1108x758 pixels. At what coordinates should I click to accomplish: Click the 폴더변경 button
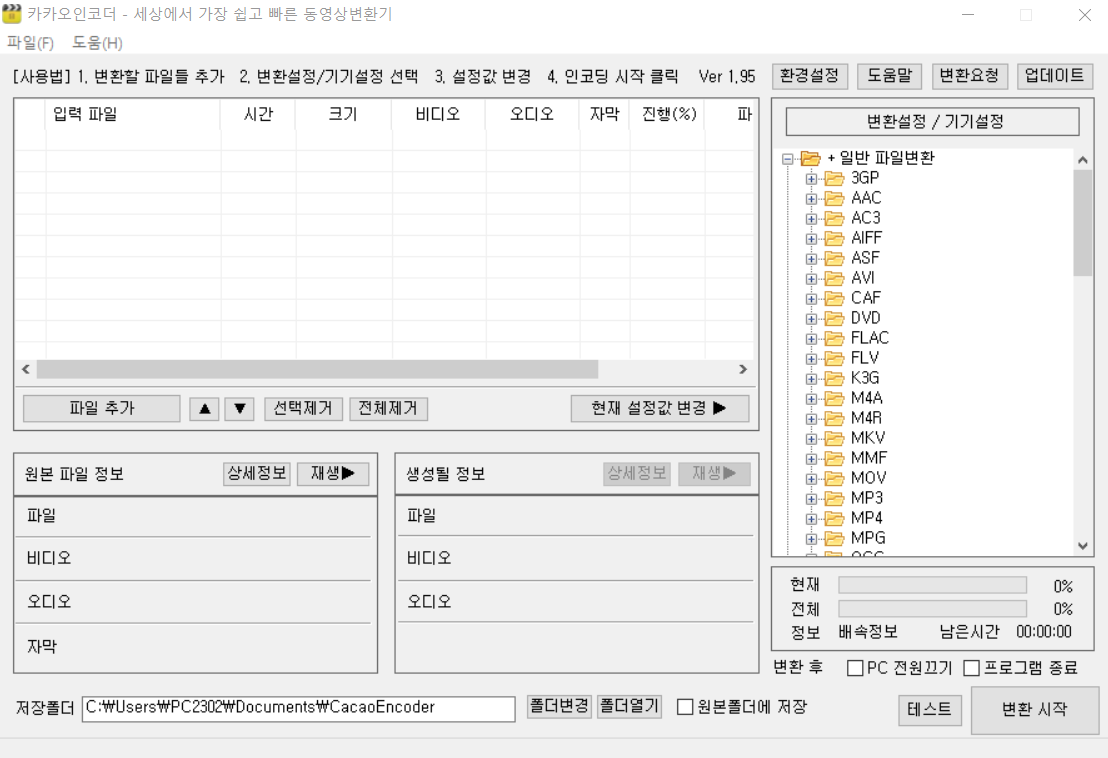559,706
